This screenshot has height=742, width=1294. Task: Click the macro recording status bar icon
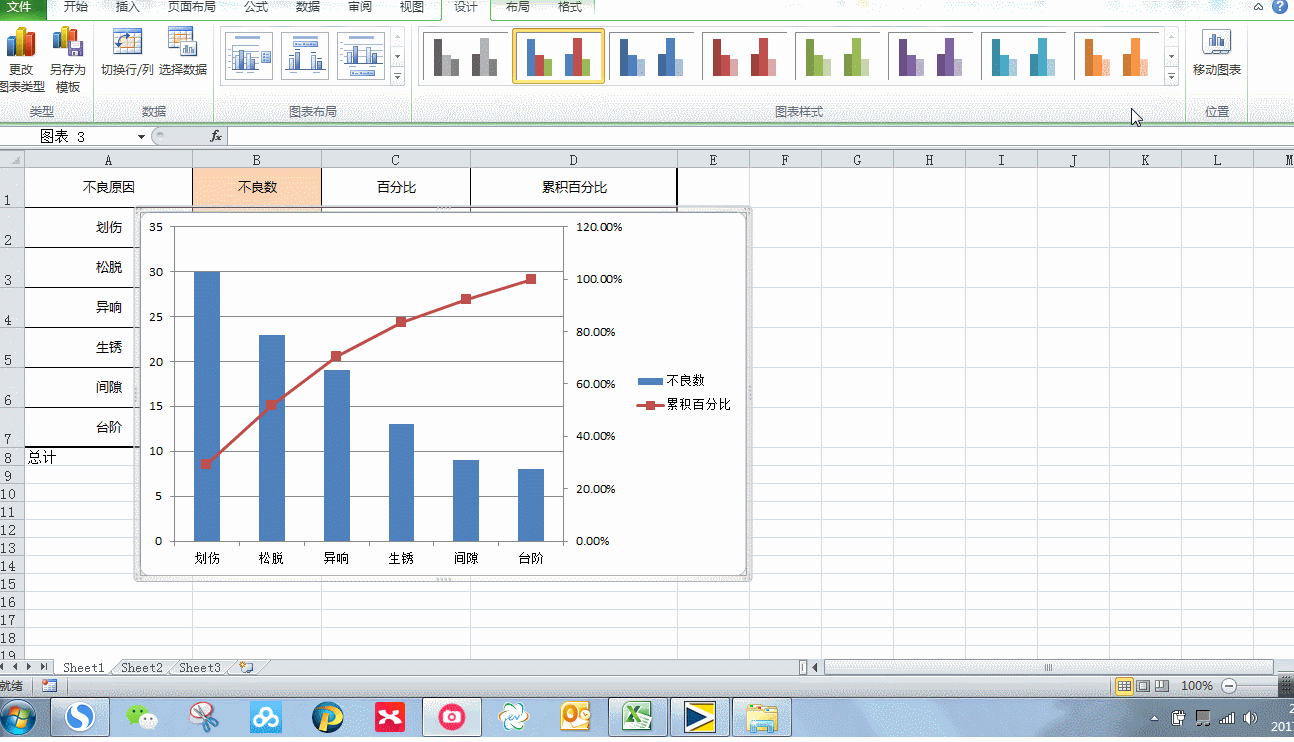click(x=49, y=686)
